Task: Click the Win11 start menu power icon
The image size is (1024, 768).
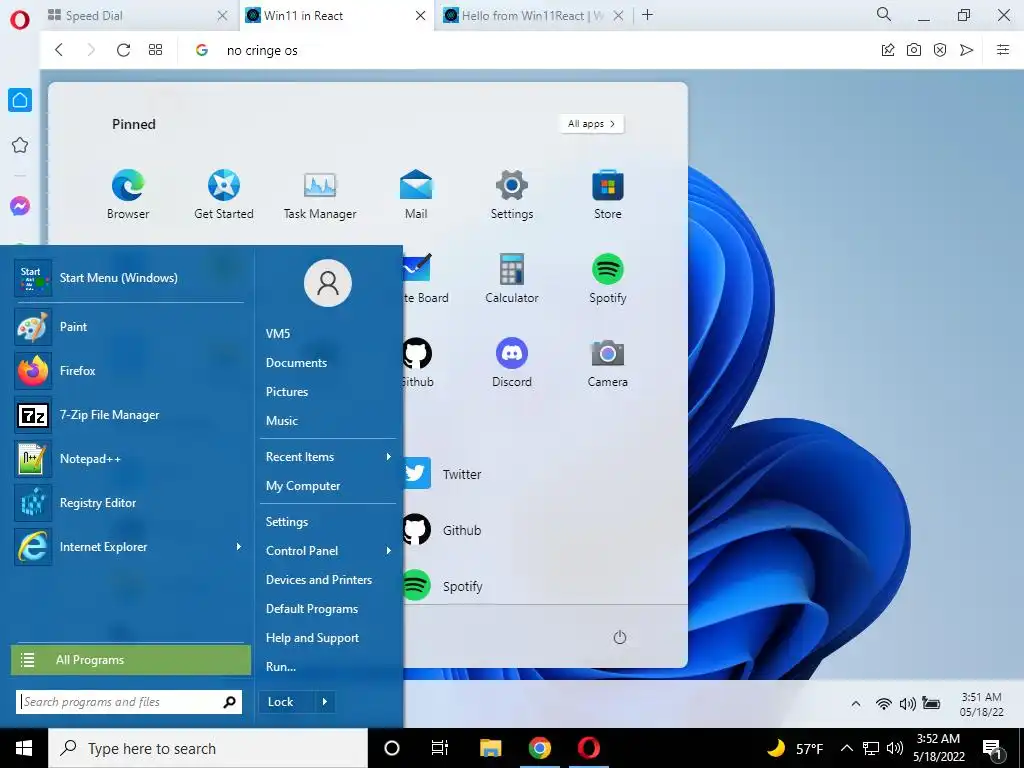Action: click(x=620, y=637)
